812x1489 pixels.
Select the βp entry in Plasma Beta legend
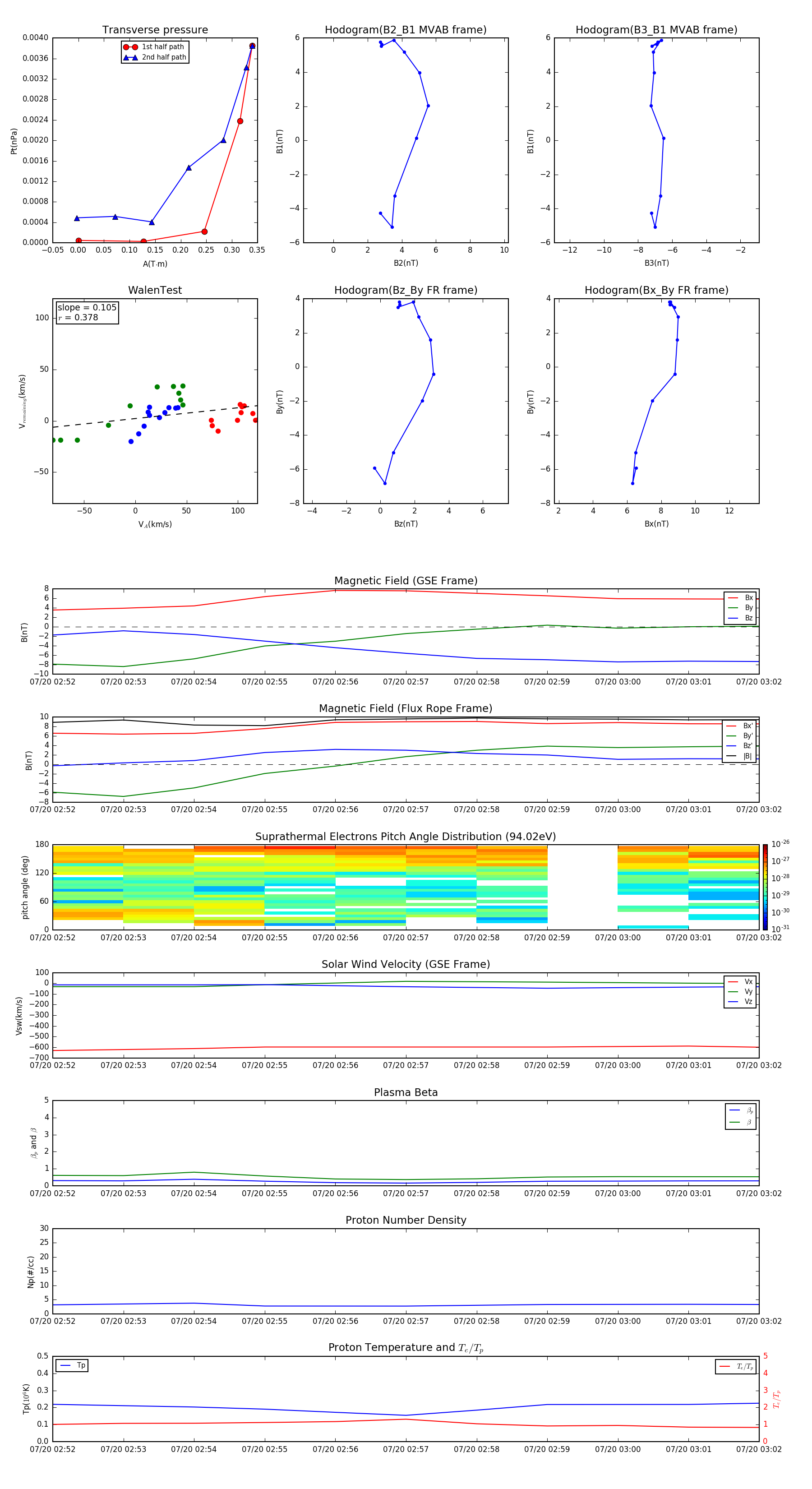point(741,1110)
